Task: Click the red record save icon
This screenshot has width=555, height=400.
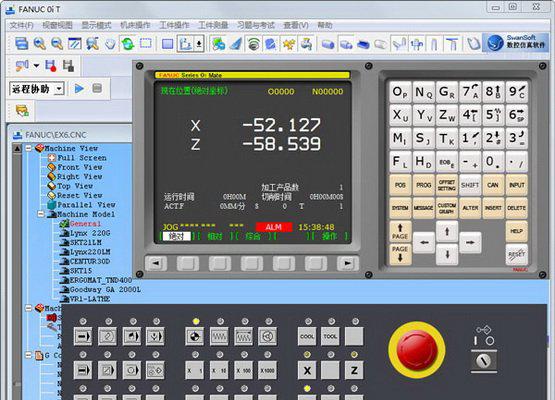Action: [x=51, y=65]
